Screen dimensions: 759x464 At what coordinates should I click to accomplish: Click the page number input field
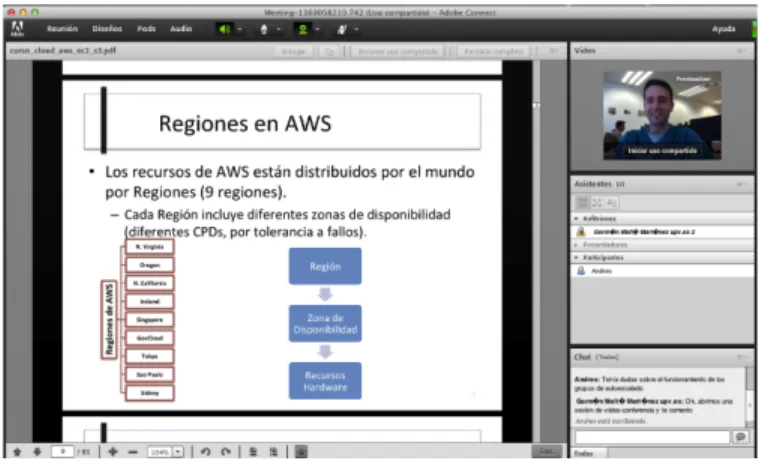pos(62,452)
